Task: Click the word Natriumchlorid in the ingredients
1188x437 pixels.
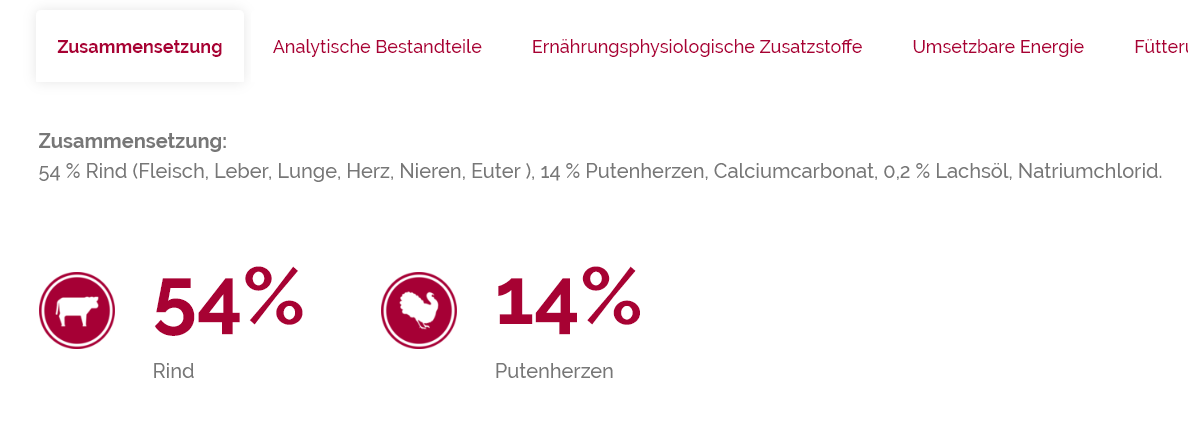Action: point(1089,172)
